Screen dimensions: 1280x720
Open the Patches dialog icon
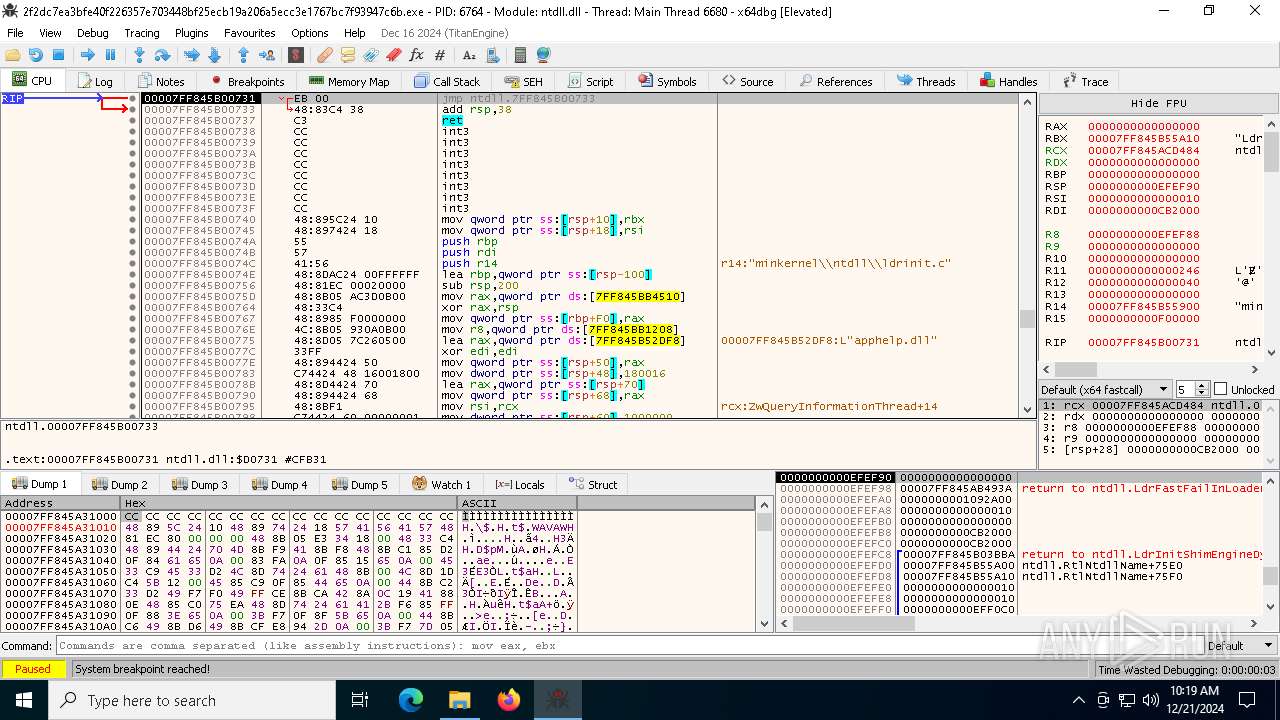coord(325,55)
